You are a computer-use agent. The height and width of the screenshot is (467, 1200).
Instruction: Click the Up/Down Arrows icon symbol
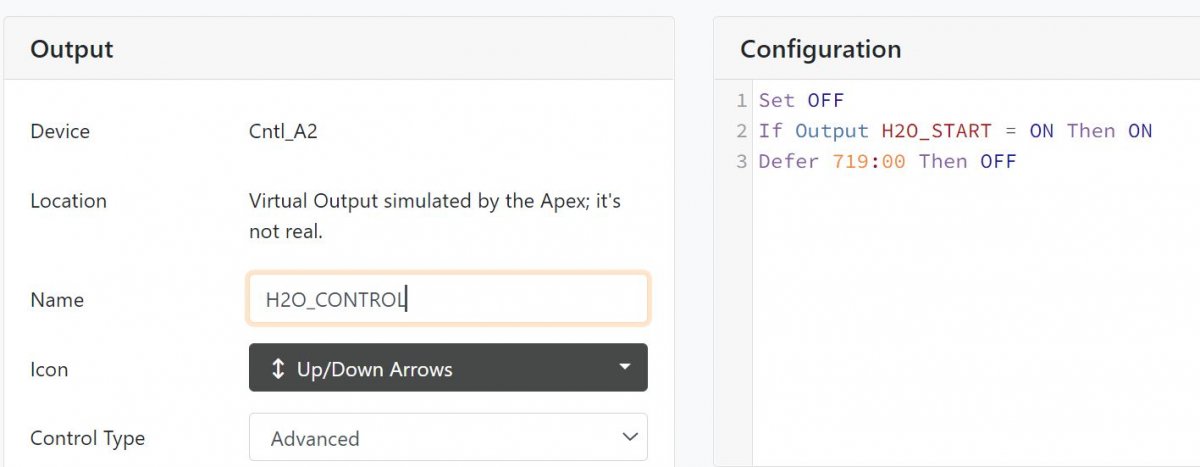coord(278,369)
